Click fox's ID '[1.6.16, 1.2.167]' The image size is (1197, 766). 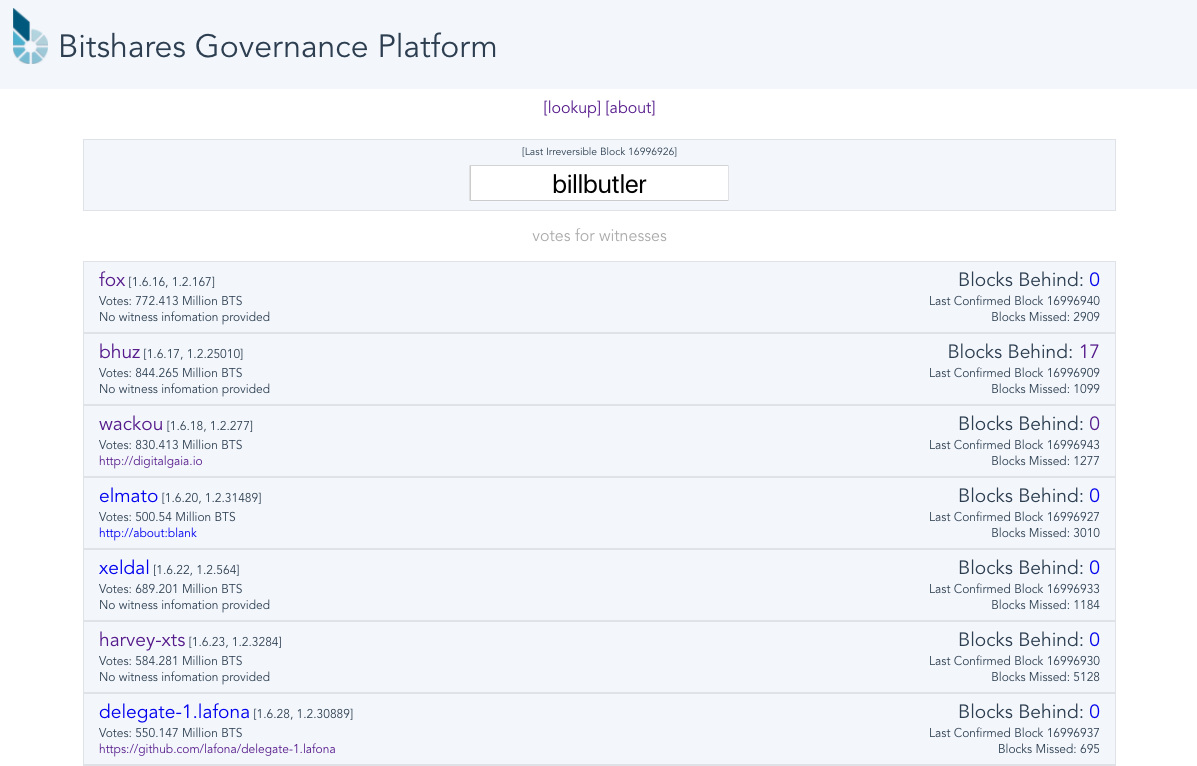[x=172, y=282]
